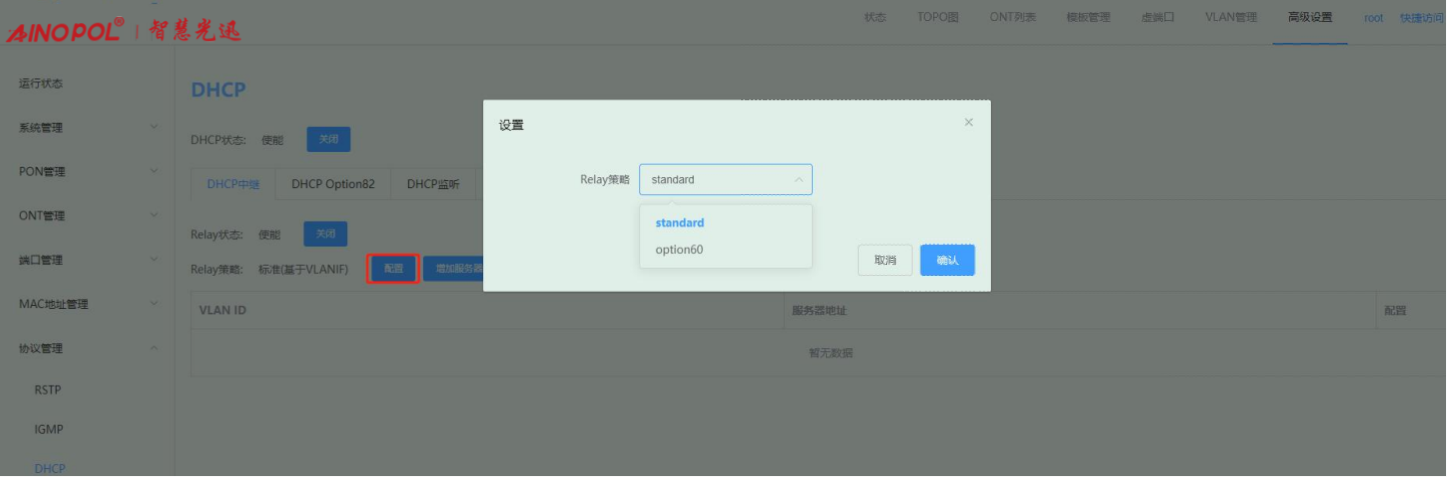
Task: Close the 设置 dialog with X icon
Action: pos(968,122)
